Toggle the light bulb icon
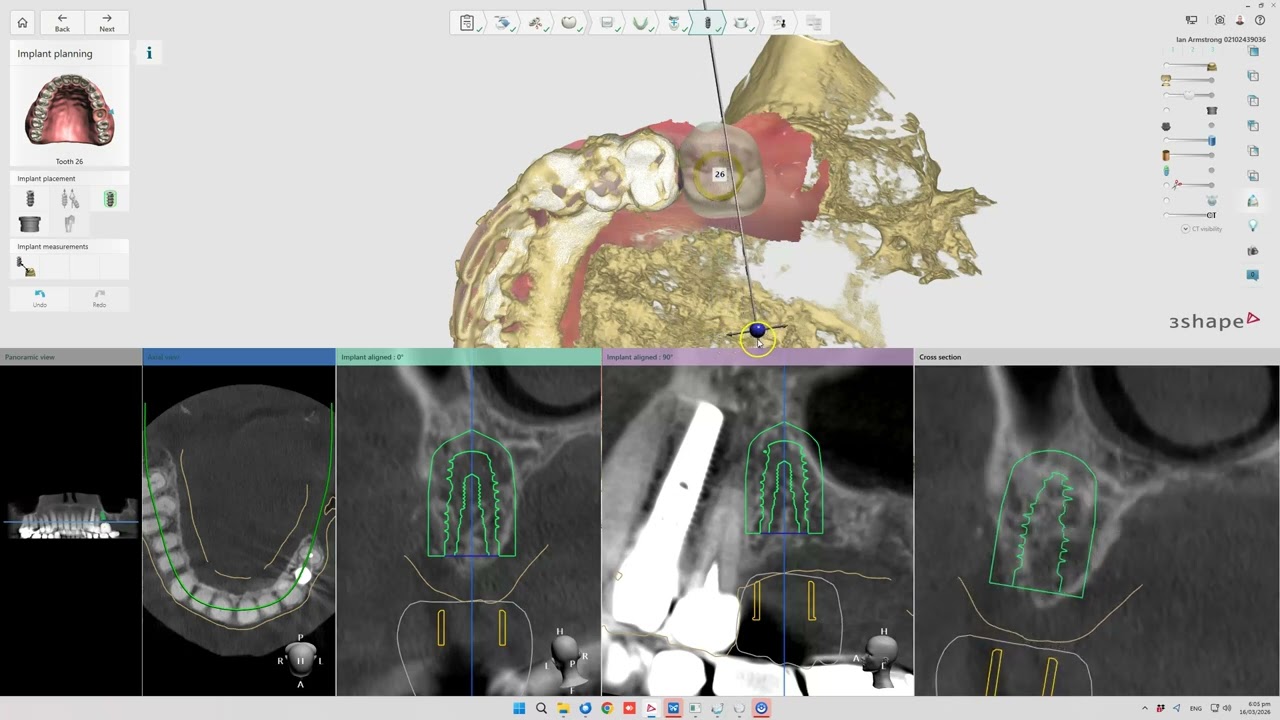The width and height of the screenshot is (1280, 720). [x=1252, y=226]
